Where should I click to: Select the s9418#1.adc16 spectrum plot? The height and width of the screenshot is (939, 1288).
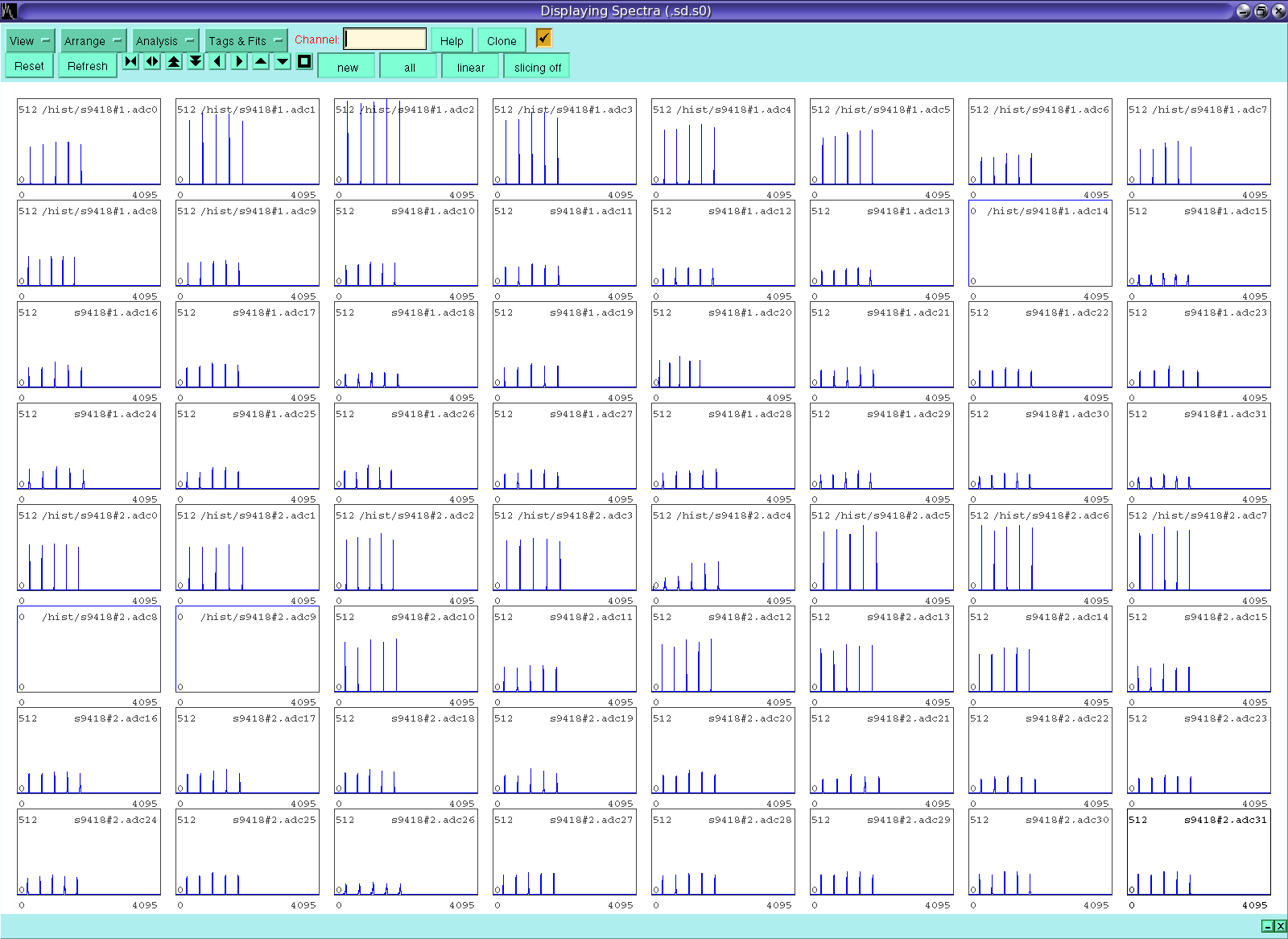click(x=89, y=345)
